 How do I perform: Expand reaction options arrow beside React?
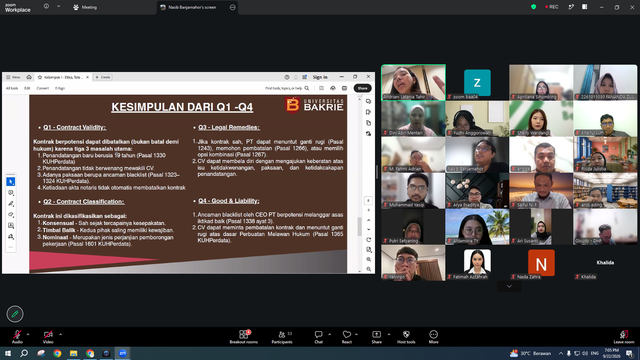[356, 334]
